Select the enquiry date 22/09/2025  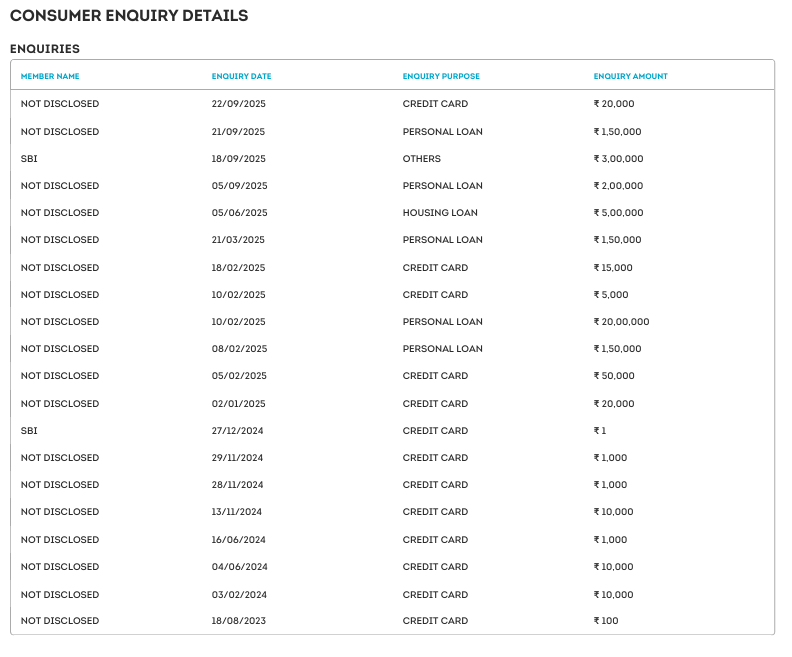[239, 104]
